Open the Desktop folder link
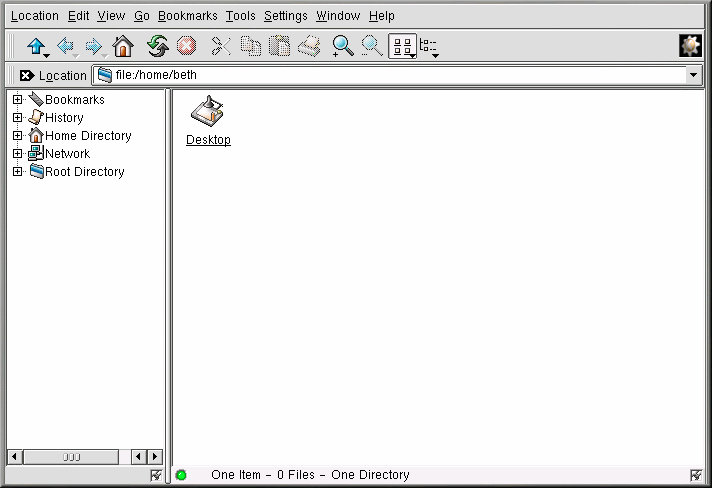Viewport: 712px width, 488px height. pyautogui.click(x=208, y=140)
